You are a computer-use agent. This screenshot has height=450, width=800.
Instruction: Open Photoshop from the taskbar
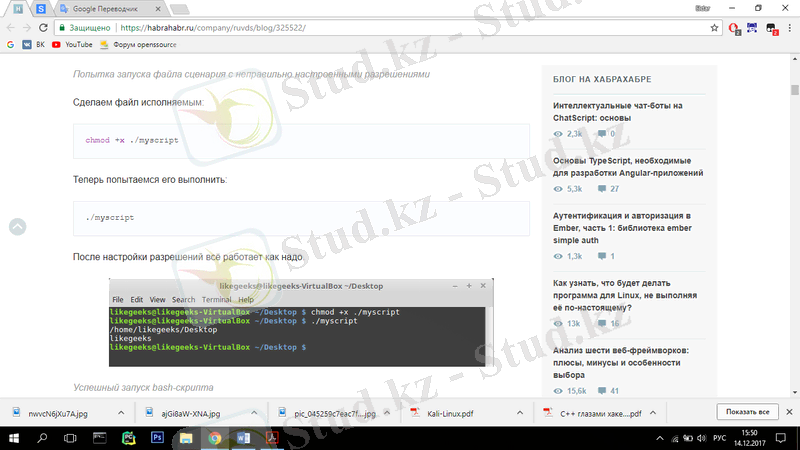[x=157, y=437]
